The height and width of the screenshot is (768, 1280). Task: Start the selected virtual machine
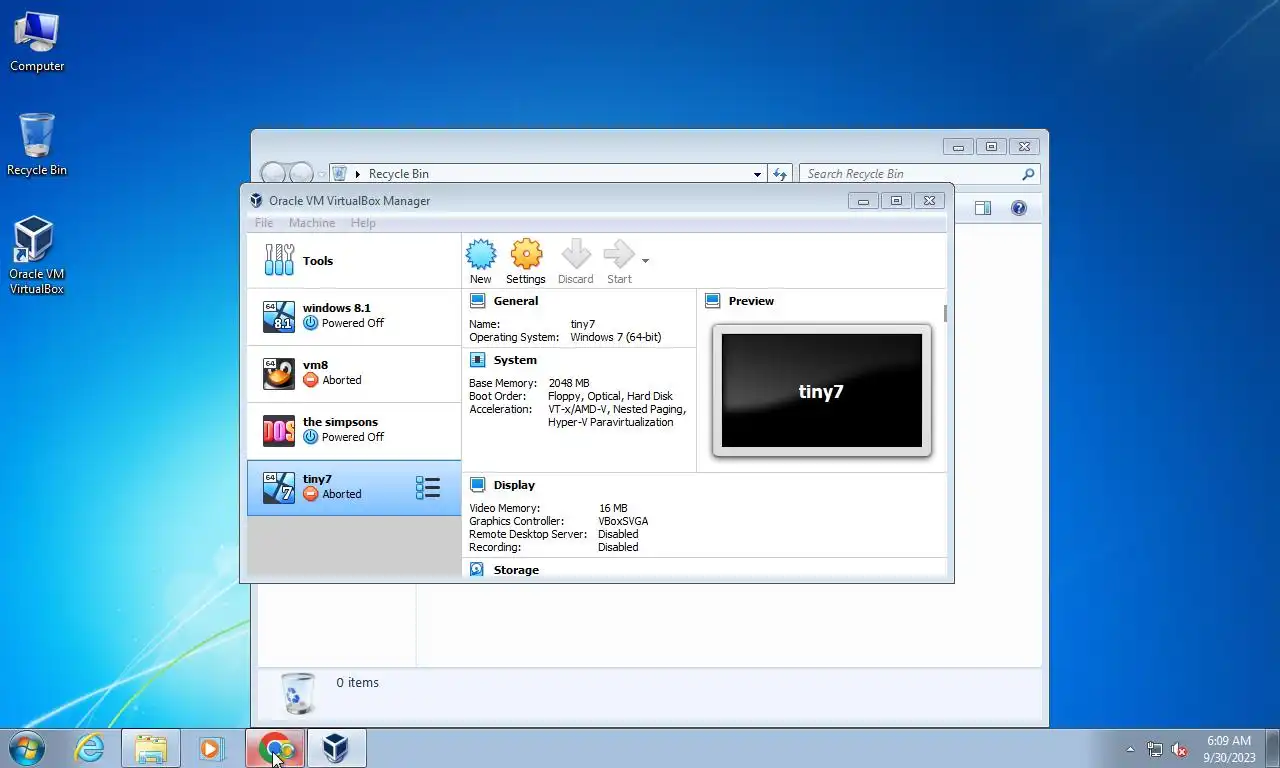(x=619, y=262)
